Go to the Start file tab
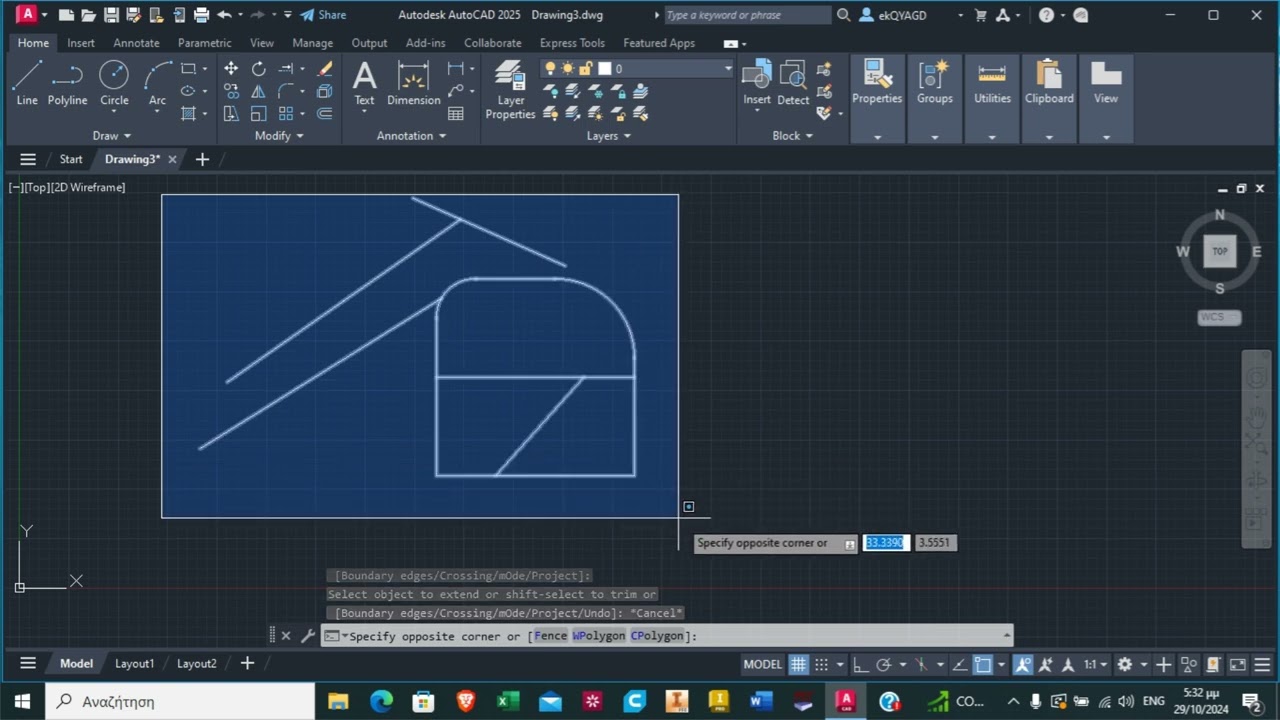This screenshot has height=720, width=1280. click(71, 159)
